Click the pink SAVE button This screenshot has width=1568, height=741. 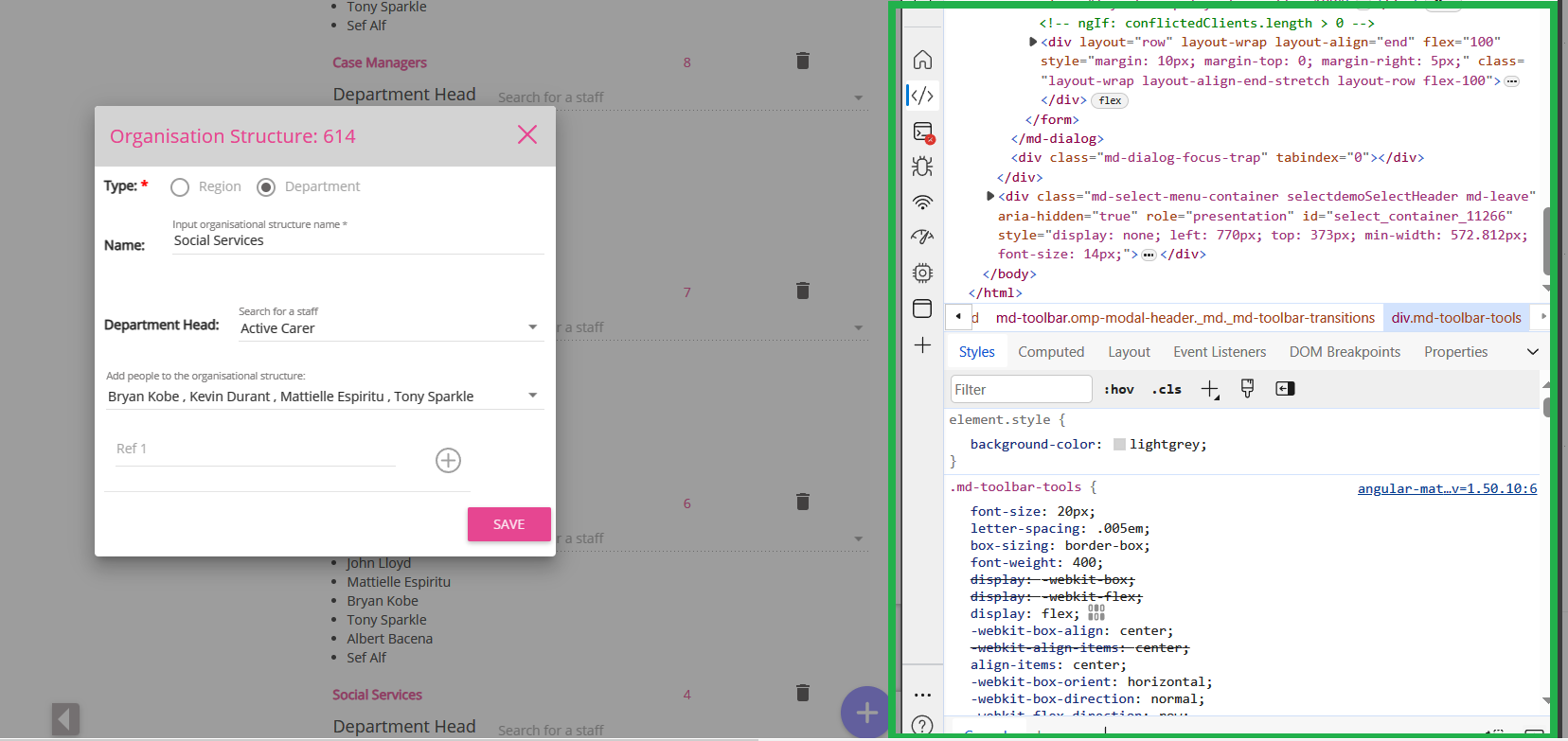[x=508, y=524]
